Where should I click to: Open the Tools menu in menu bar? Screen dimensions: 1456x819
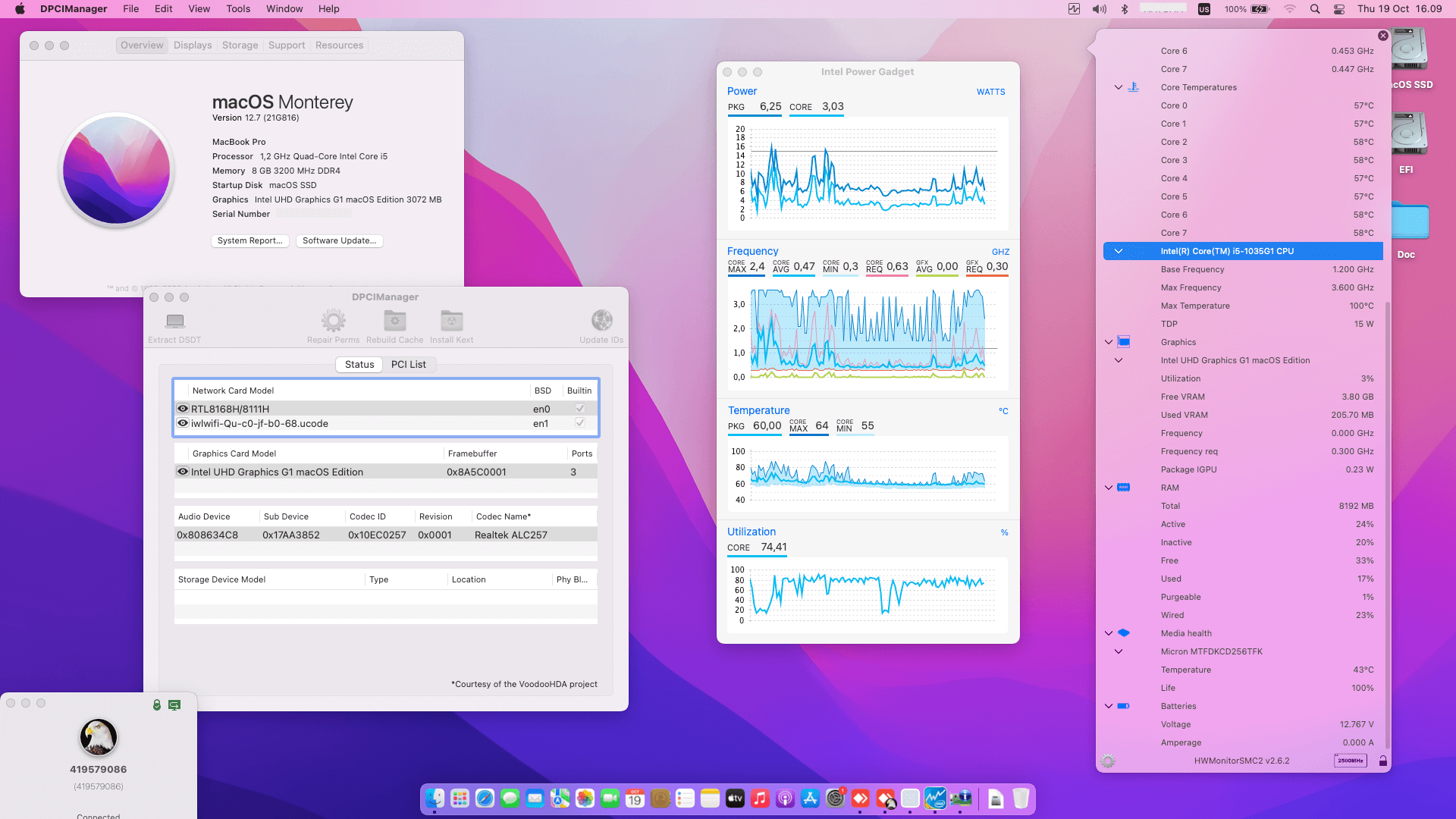[x=238, y=9]
